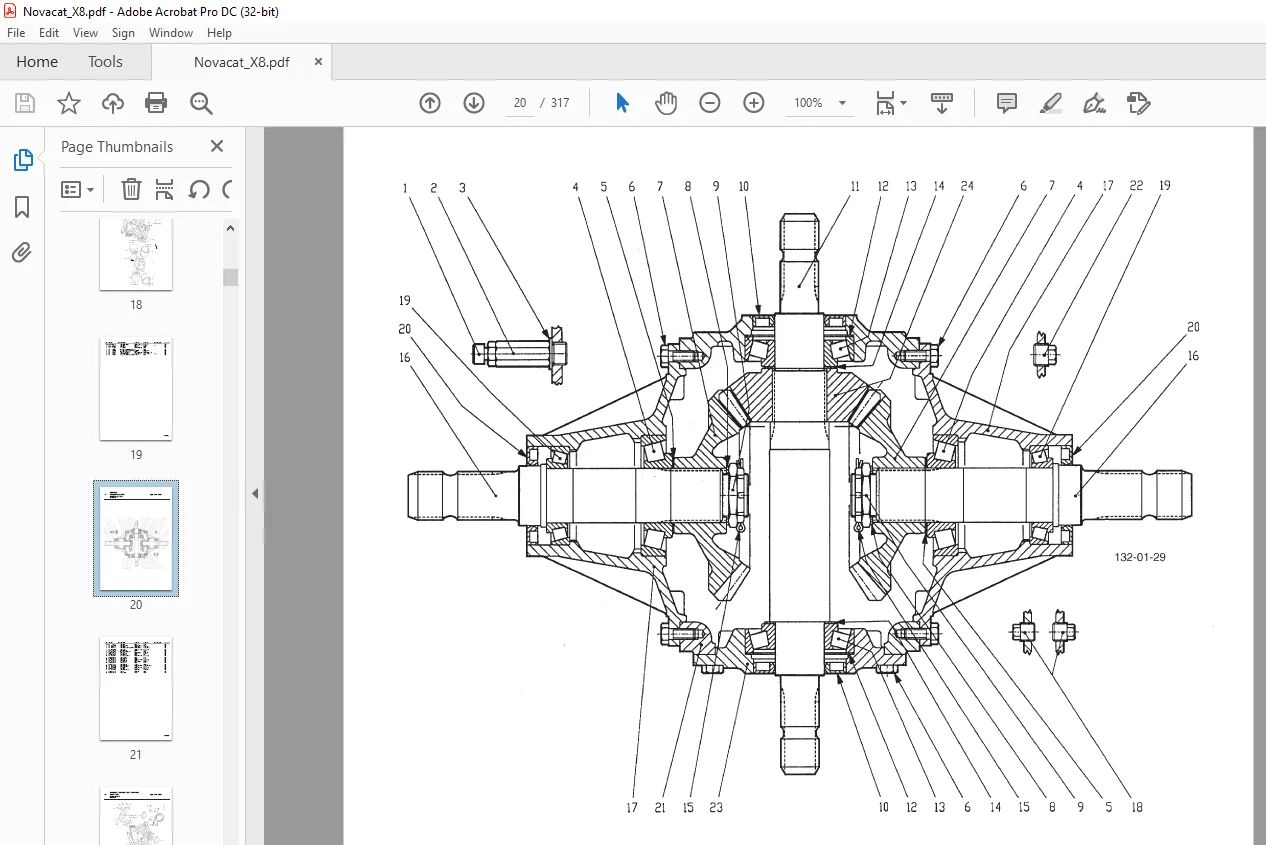Activate the selection arrow tool
Viewport: 1266px width, 845px height.
[x=622, y=103]
